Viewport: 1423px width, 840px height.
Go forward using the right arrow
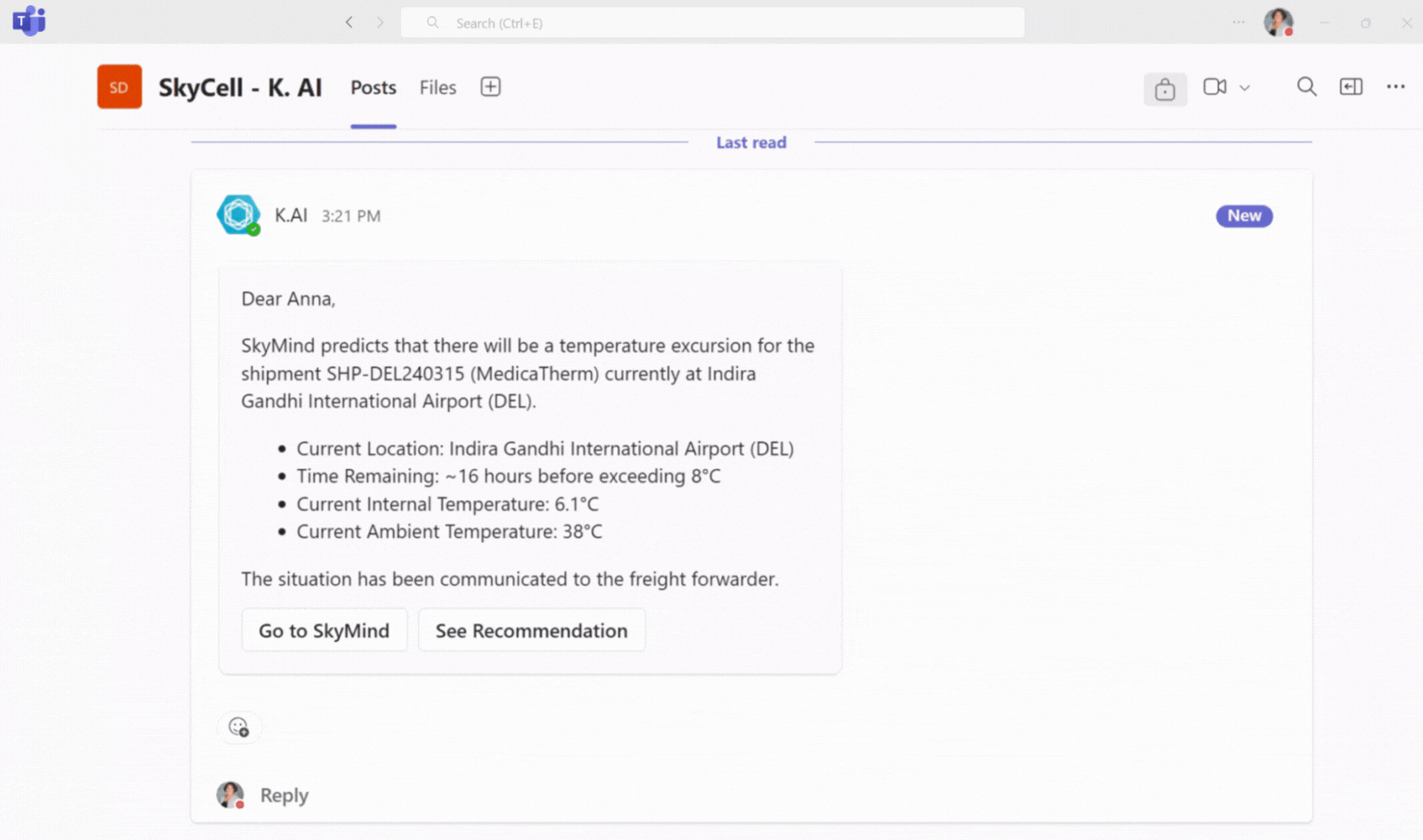point(380,22)
